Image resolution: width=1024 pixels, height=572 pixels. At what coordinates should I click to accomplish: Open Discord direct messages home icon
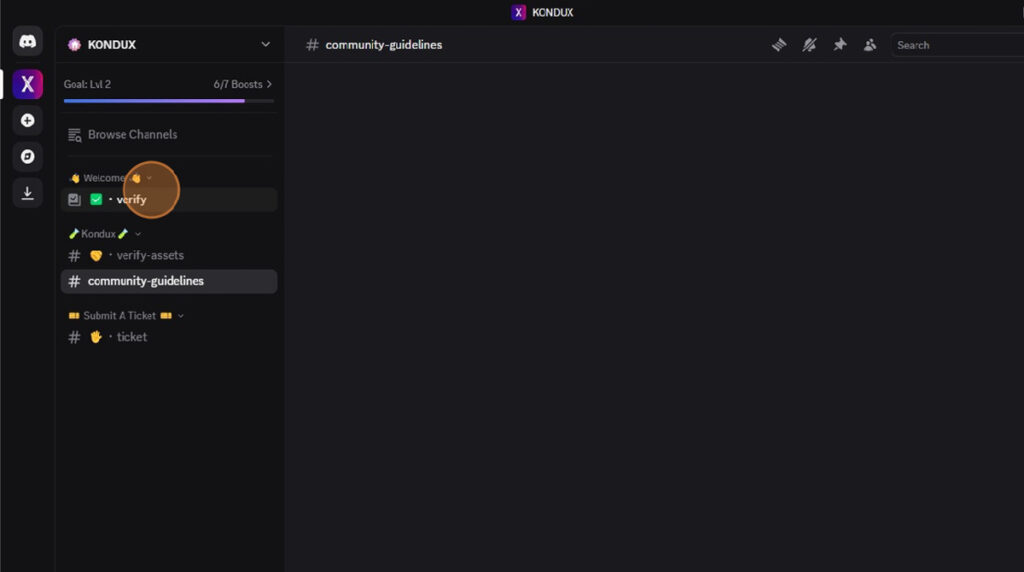point(27,41)
